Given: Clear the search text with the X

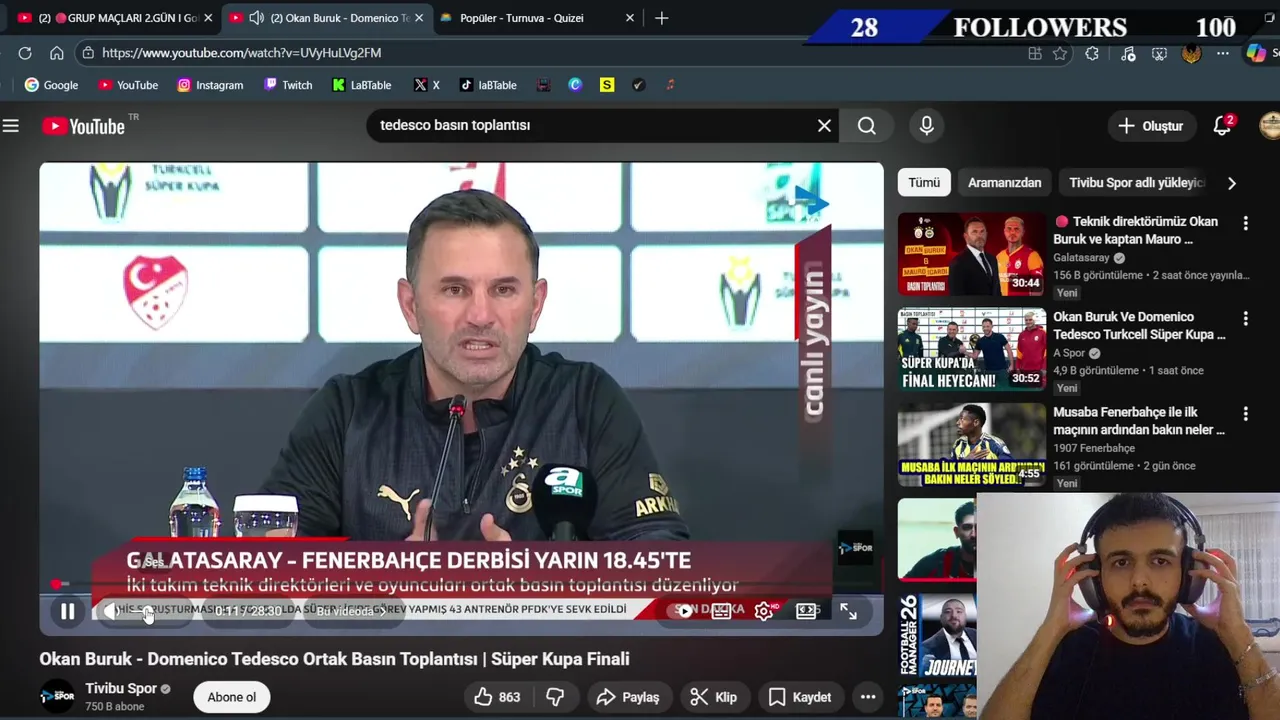Looking at the screenshot, I should pyautogui.click(x=824, y=126).
